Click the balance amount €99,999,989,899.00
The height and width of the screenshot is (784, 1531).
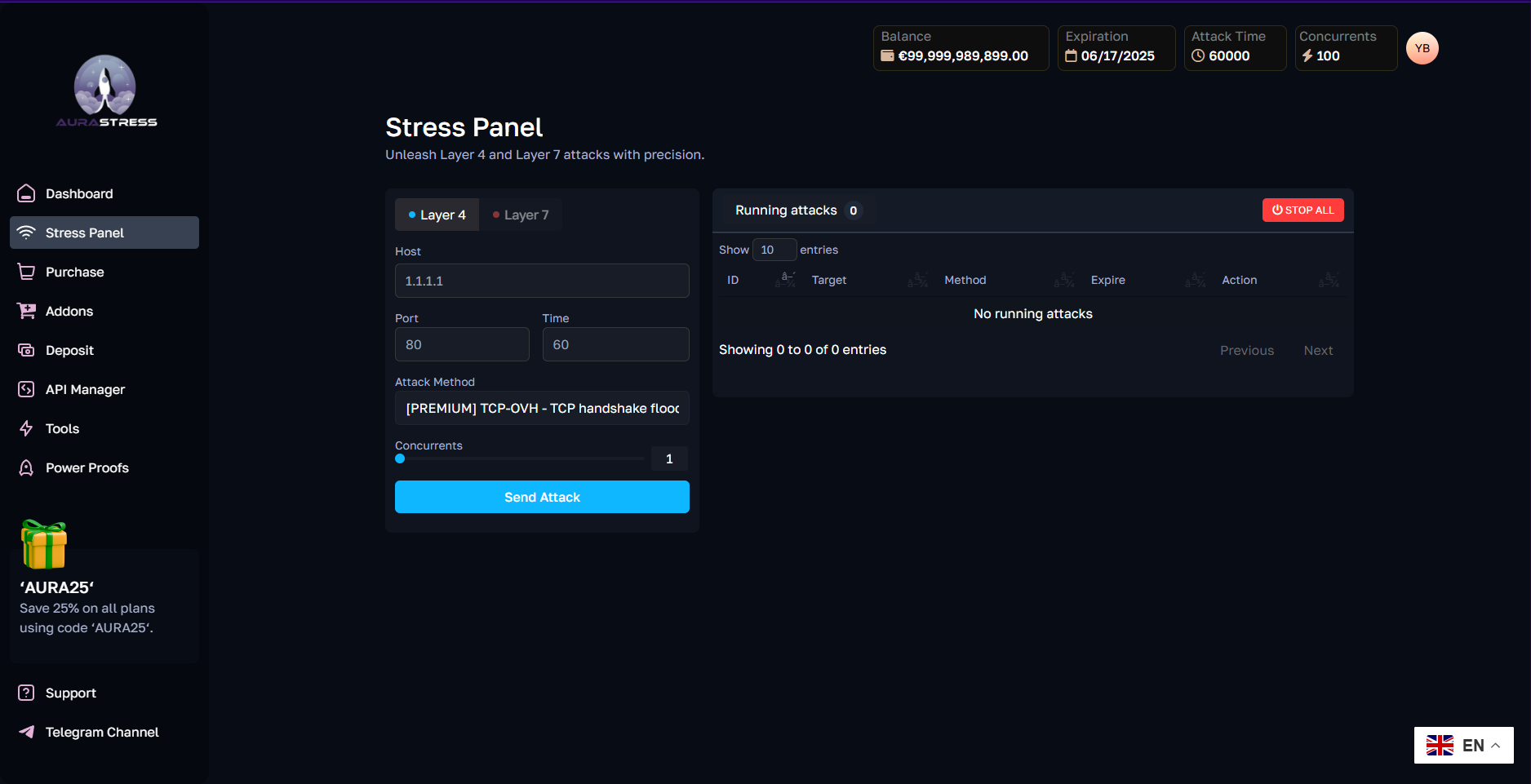pos(963,55)
